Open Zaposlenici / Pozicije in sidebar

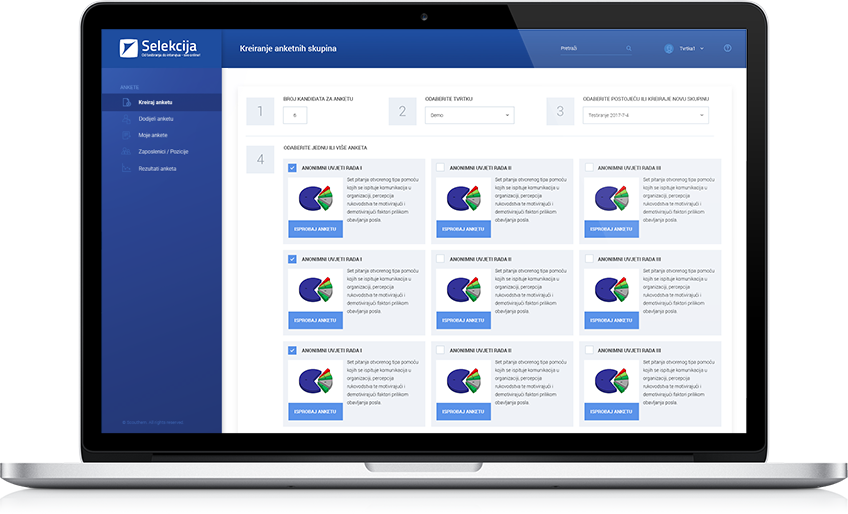pos(162,151)
